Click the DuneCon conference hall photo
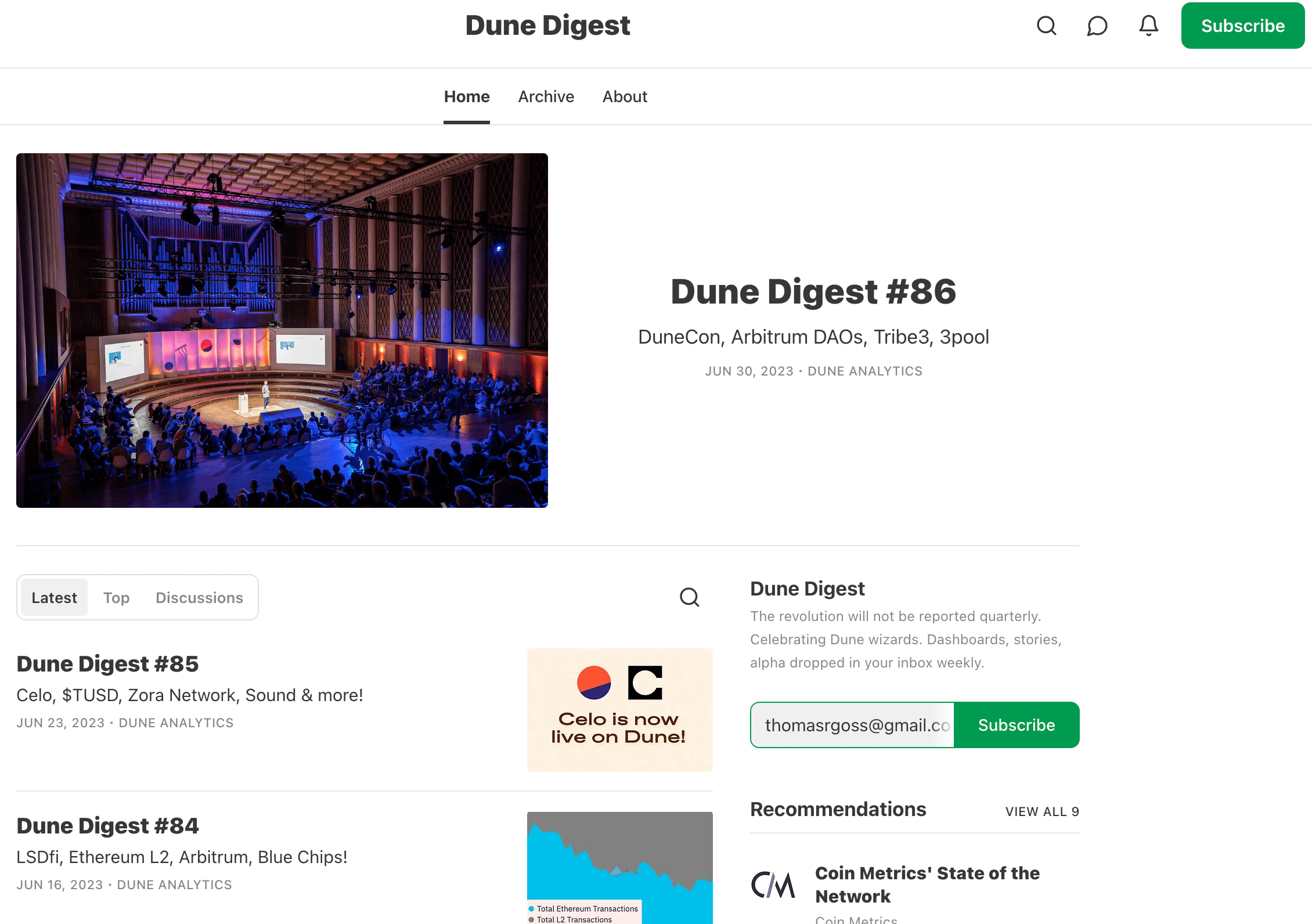The image size is (1312, 924). pyautogui.click(x=282, y=330)
